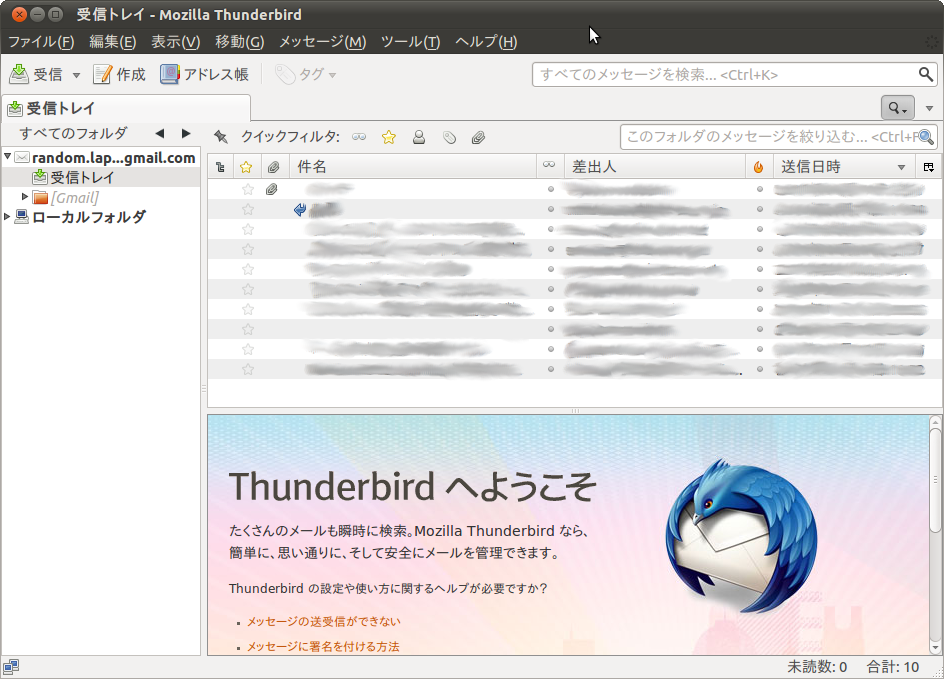The image size is (944, 679).
Task: Toggle the unread quick filter glasses
Action: click(x=359, y=137)
